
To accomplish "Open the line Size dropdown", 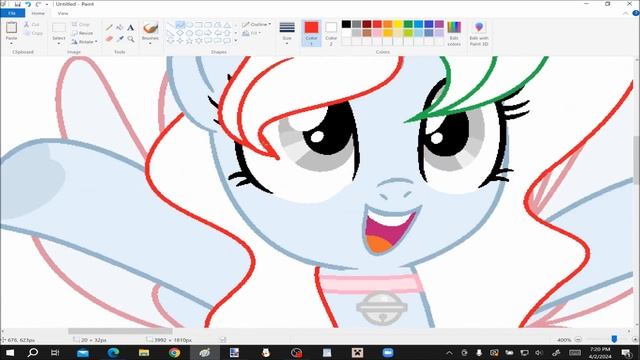I will pos(287,33).
